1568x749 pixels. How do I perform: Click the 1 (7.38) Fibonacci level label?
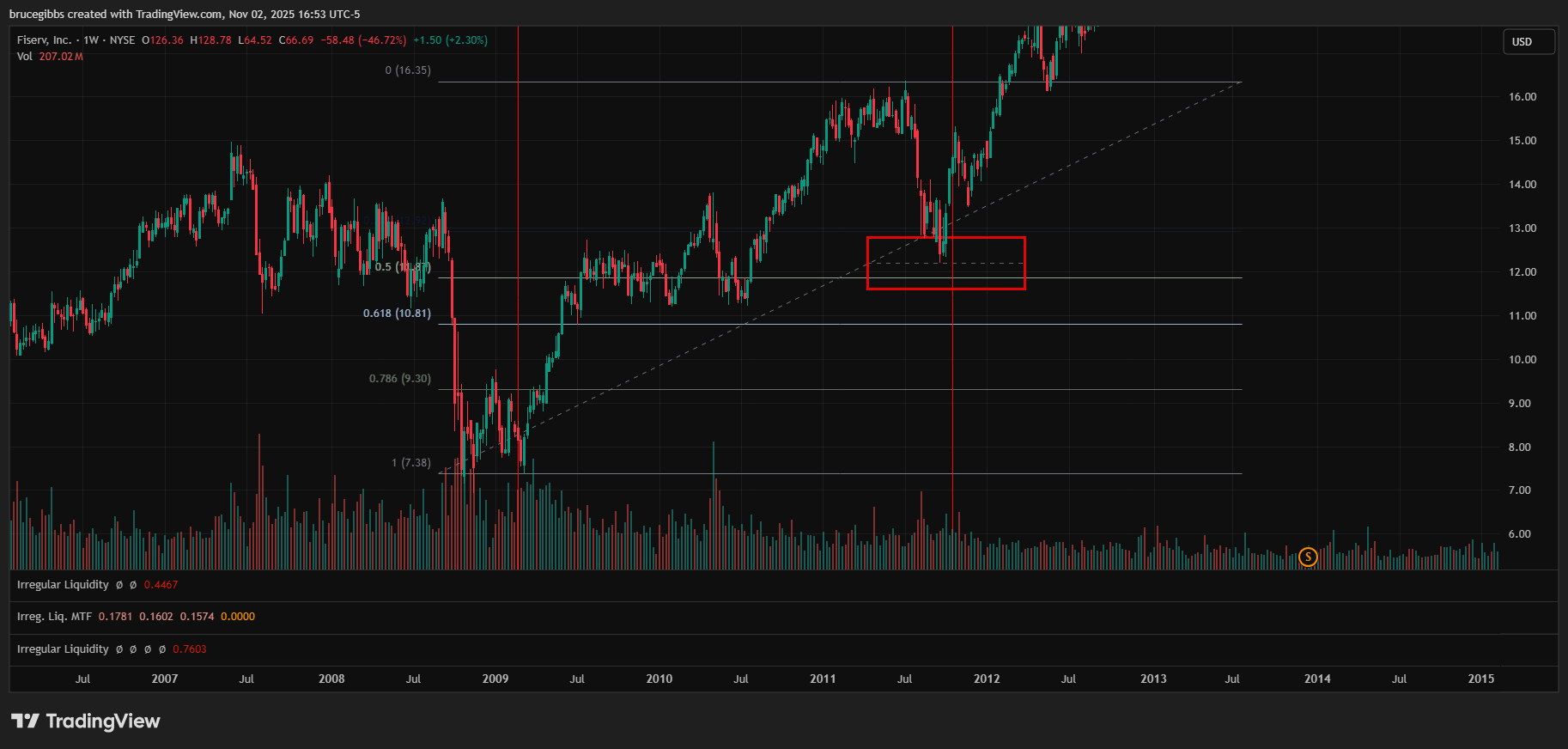(410, 463)
